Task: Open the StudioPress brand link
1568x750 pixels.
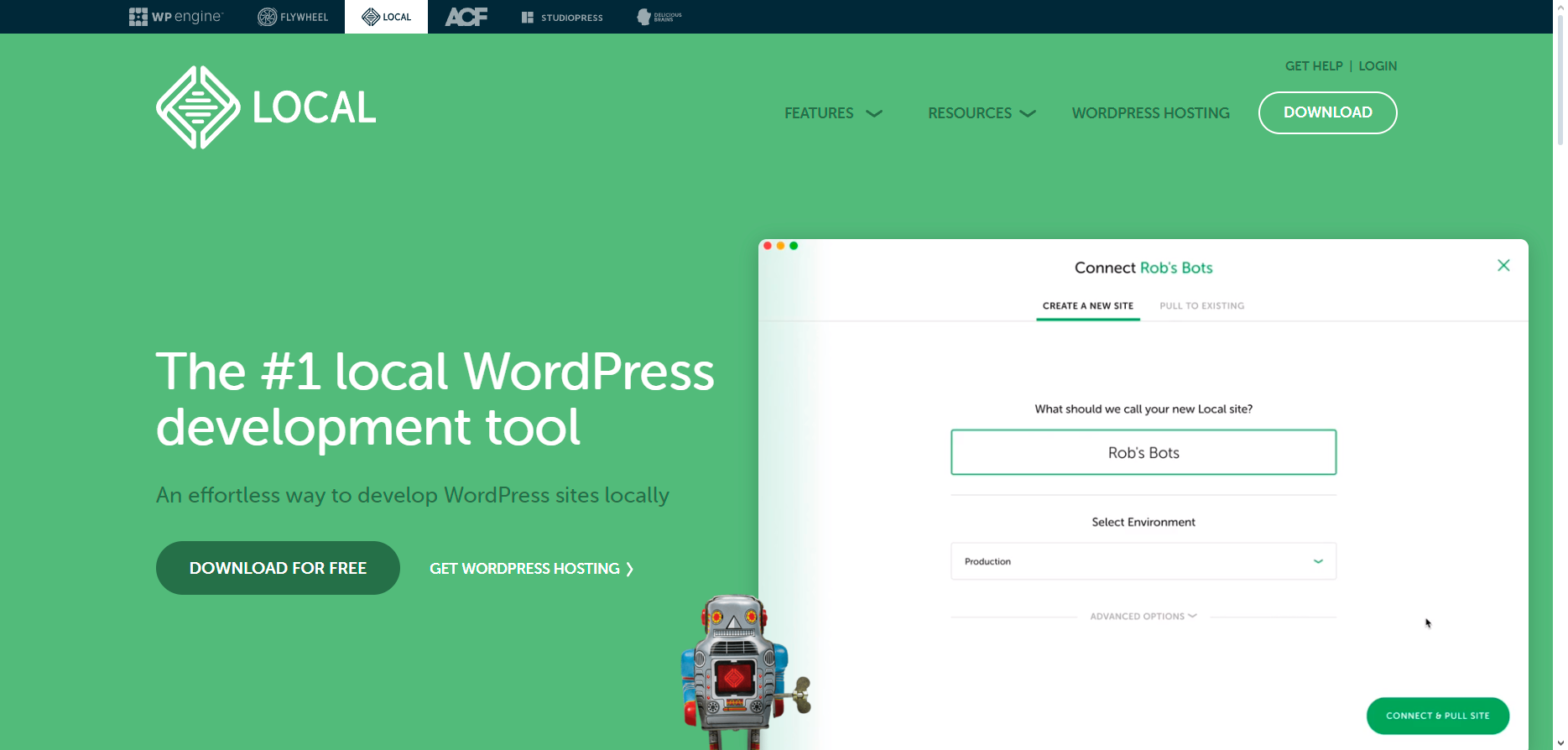Action: [x=561, y=17]
